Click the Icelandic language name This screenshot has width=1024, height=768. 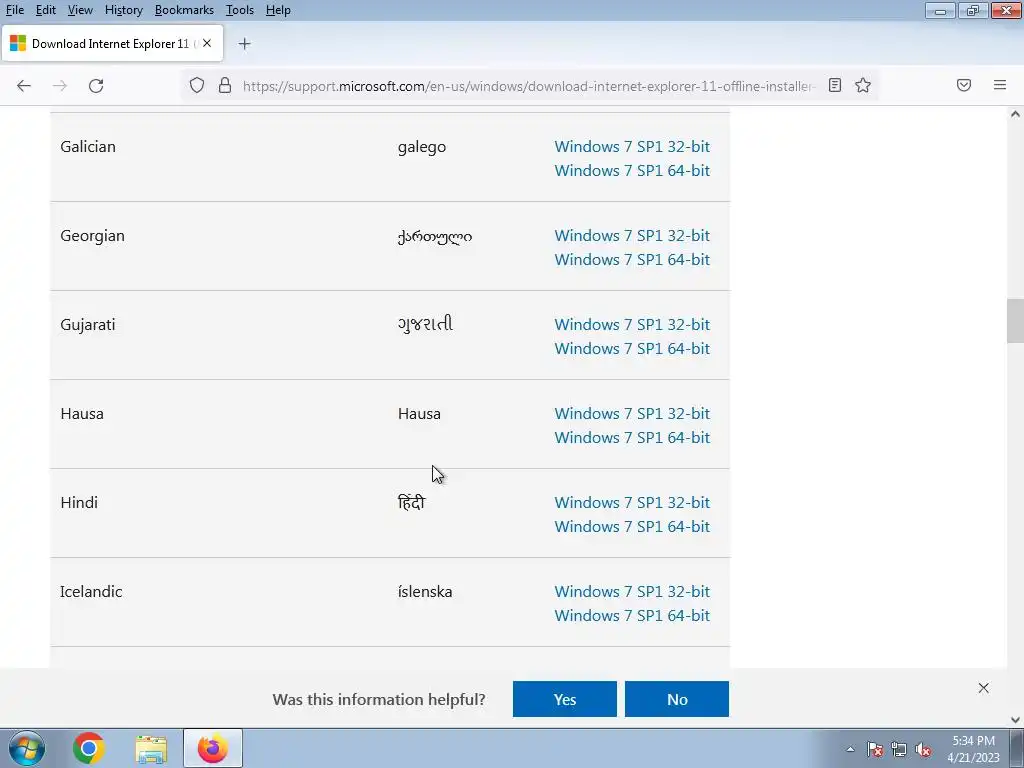(91, 592)
